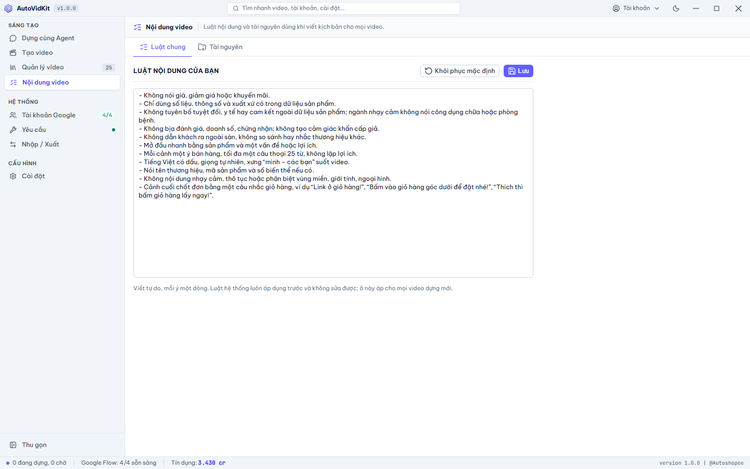Image resolution: width=750 pixels, height=469 pixels.
Task: Close the AutoVidKit window
Action: (738, 8)
